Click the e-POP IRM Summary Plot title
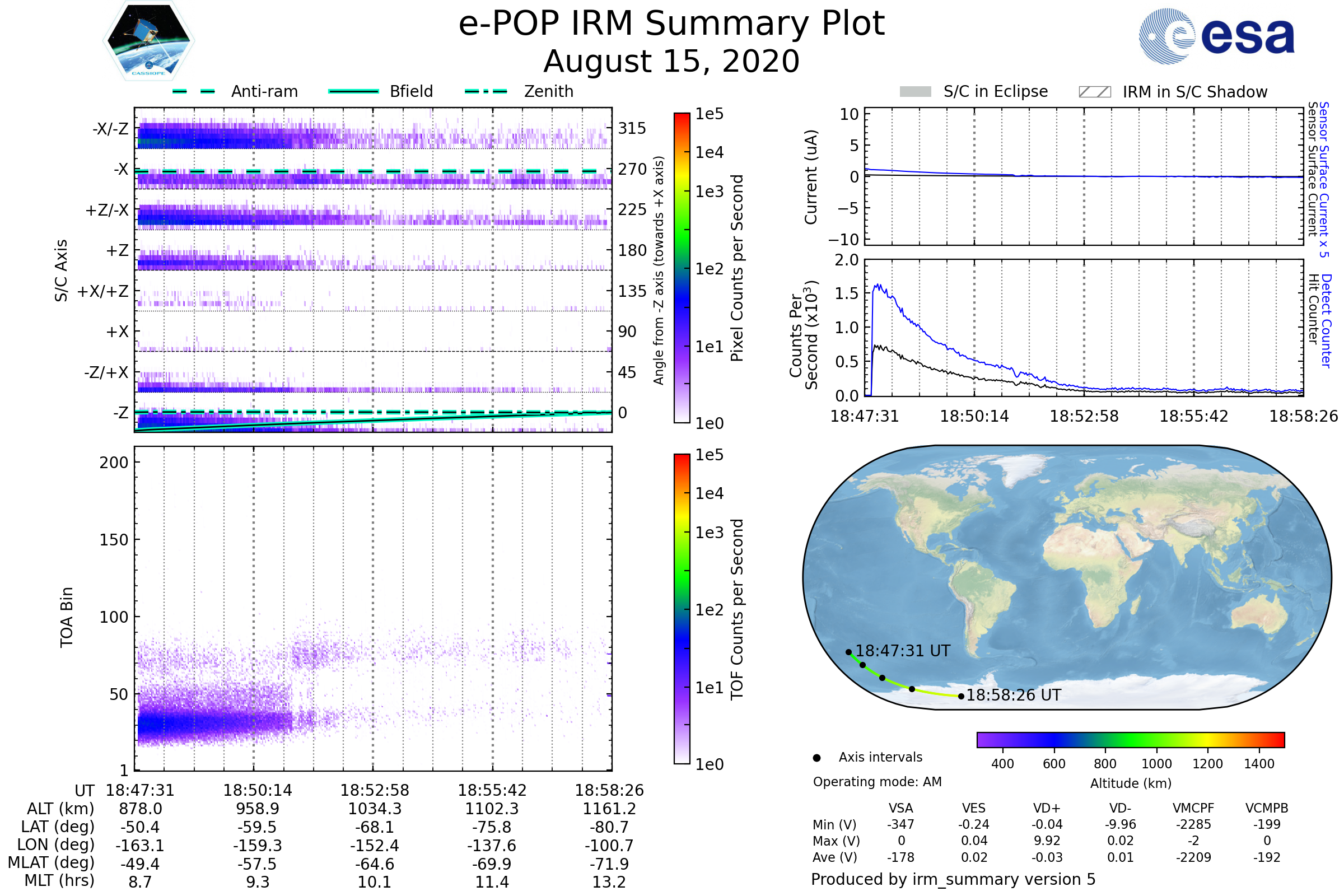Image resolution: width=1344 pixels, height=896 pixels. (x=671, y=24)
